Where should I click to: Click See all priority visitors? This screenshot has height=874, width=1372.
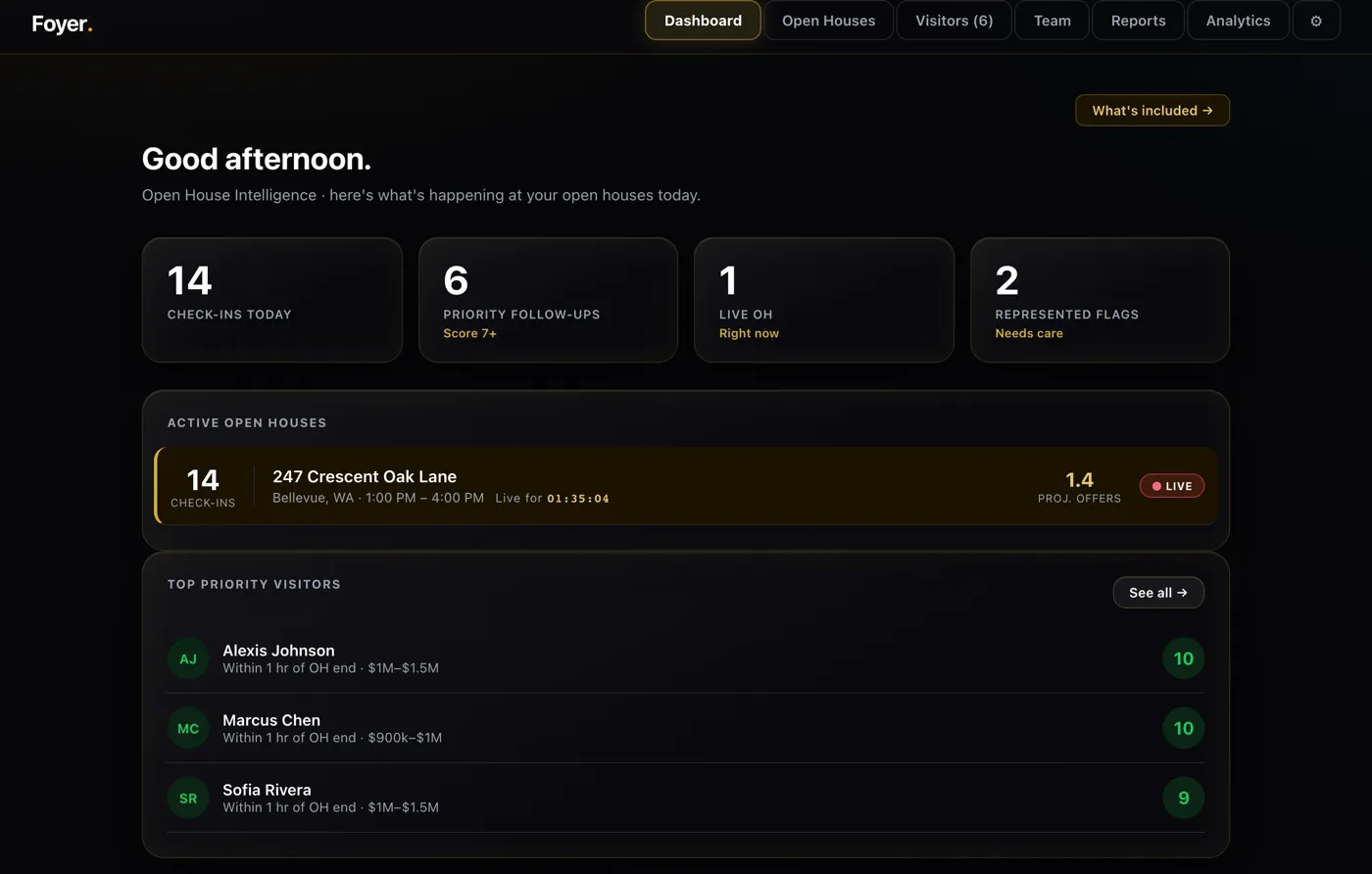point(1158,593)
